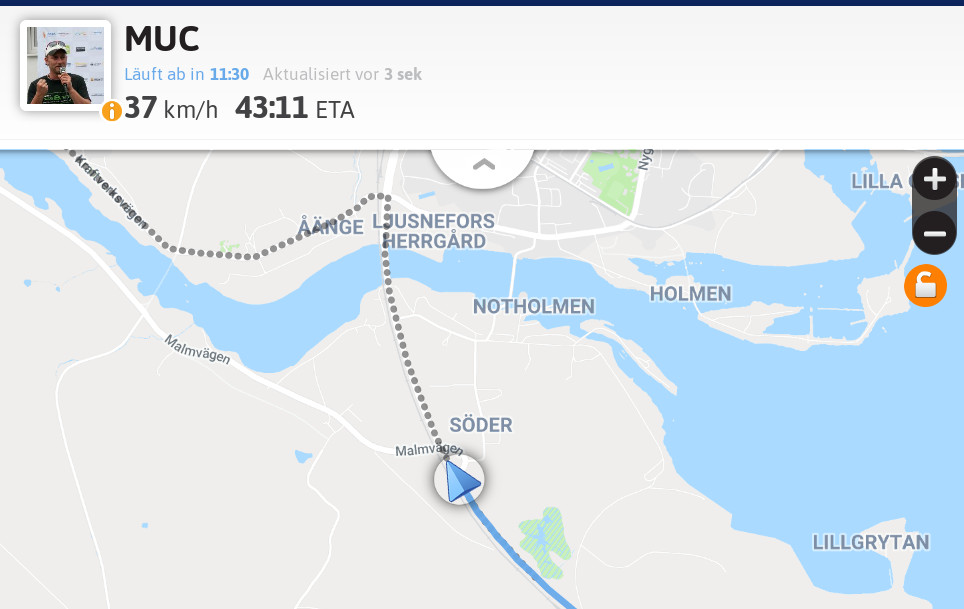Click the 37 km/h speed readout
This screenshot has height=609, width=964.
171,108
